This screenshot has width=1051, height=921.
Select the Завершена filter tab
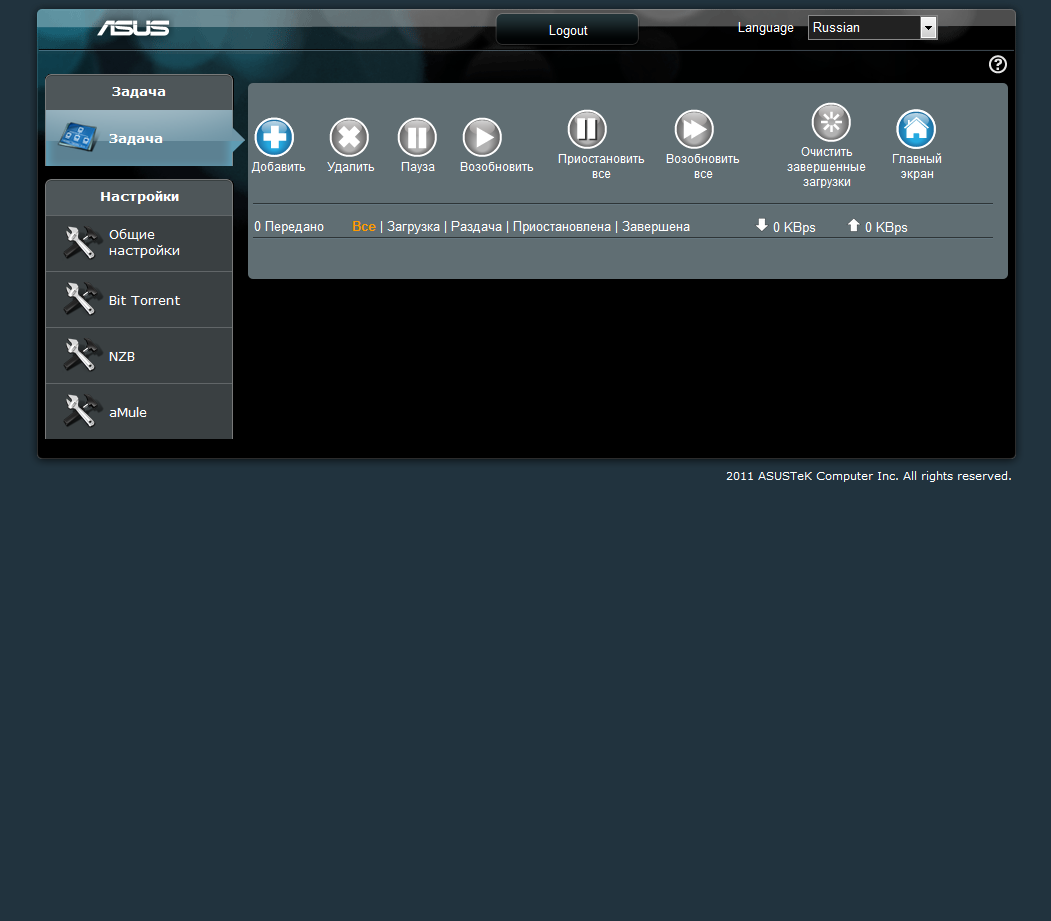point(656,227)
